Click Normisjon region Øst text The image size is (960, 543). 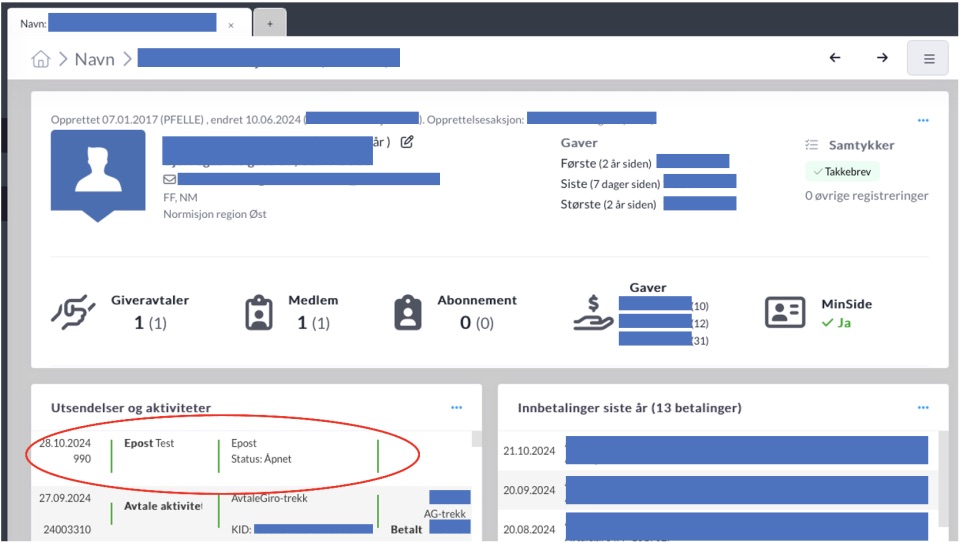(x=215, y=214)
